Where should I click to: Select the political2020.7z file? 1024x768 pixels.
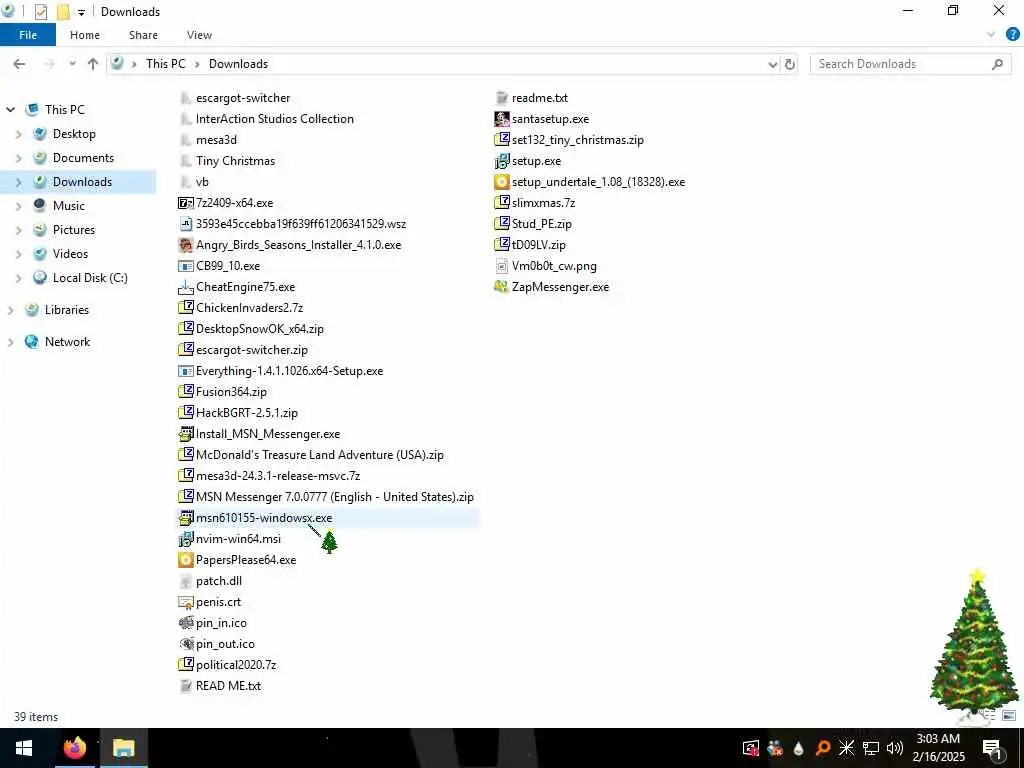pos(228,664)
